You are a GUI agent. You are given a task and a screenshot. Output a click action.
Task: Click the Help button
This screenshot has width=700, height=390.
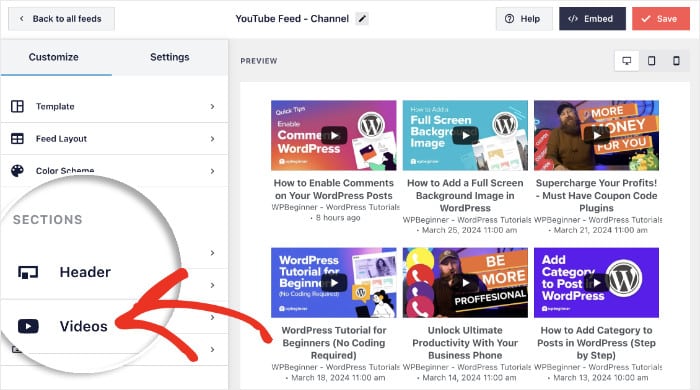524,19
